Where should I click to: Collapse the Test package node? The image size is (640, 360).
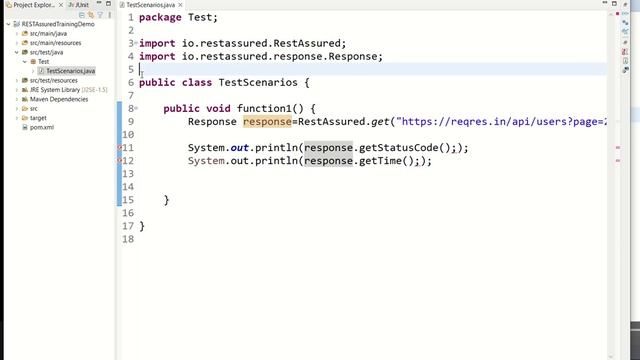(25, 62)
